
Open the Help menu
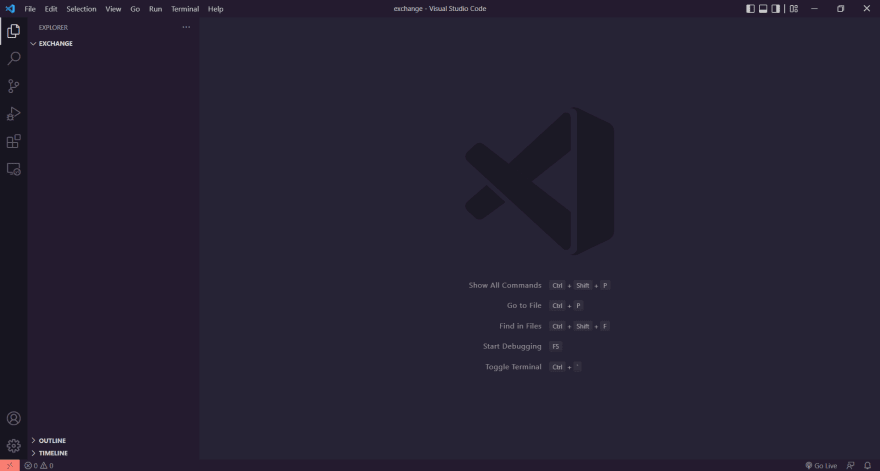click(x=216, y=9)
